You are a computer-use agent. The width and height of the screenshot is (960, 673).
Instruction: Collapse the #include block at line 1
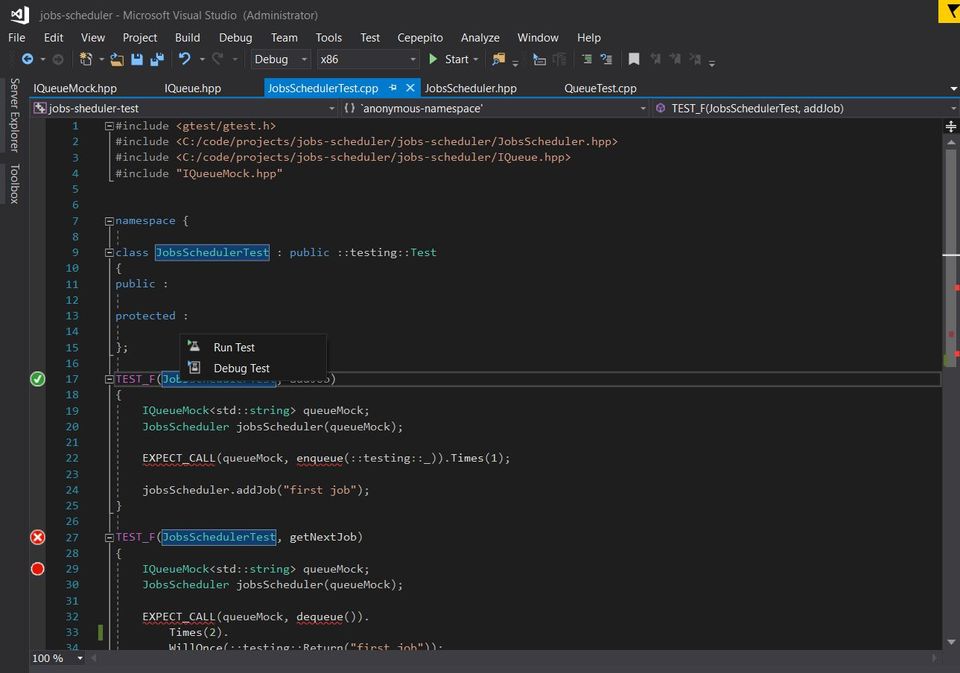tap(109, 126)
